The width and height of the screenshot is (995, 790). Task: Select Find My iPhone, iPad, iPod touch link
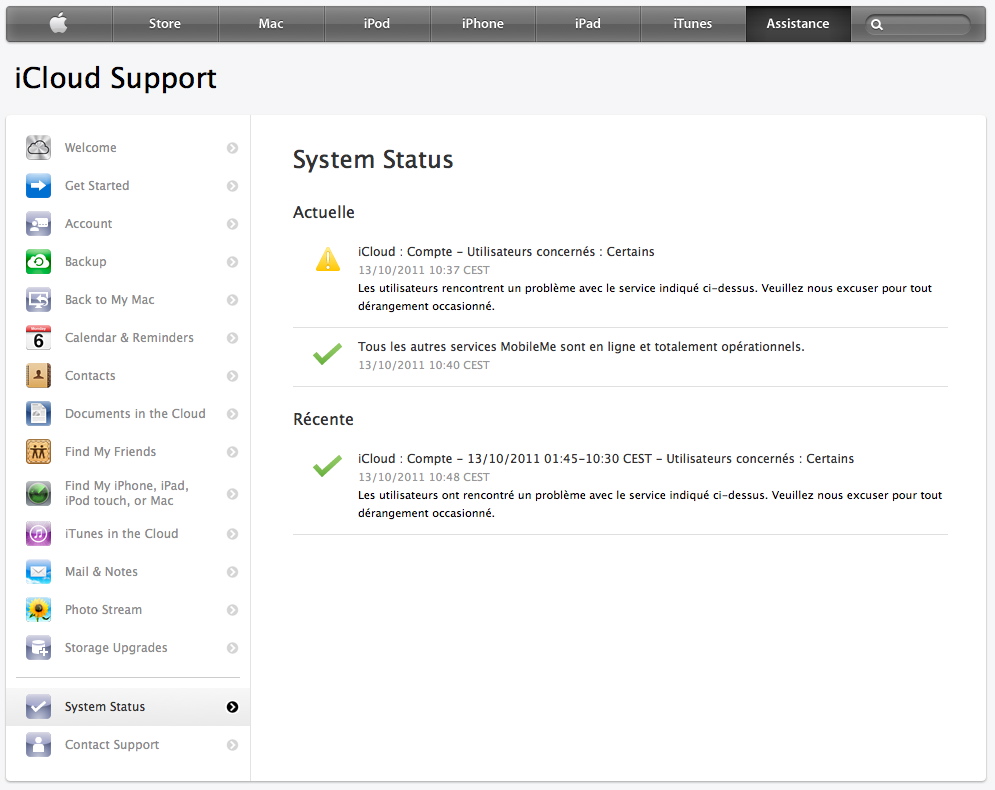point(127,493)
